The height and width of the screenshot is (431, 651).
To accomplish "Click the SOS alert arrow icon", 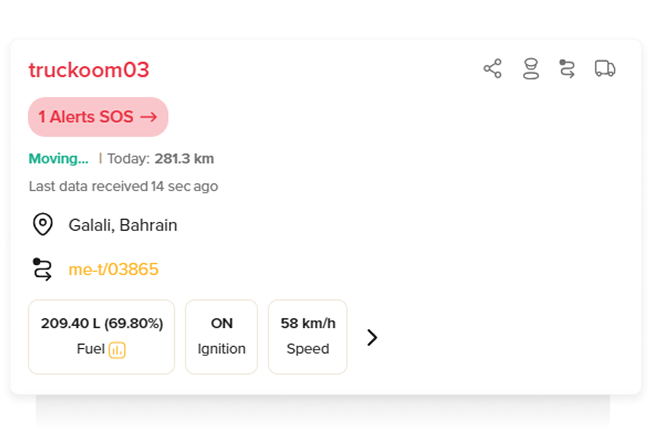I will coord(149,117).
